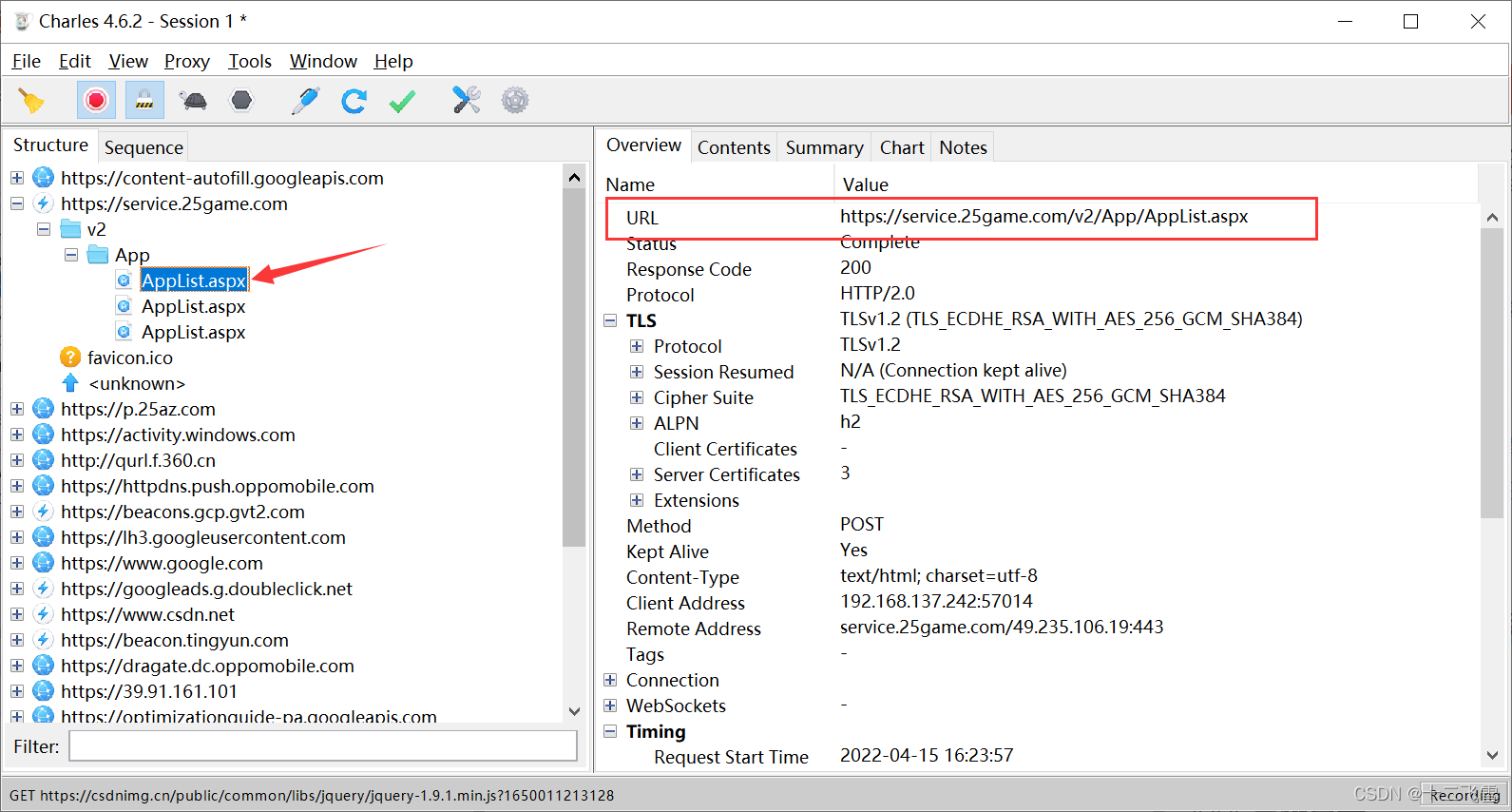Select the Chart tab
Screen dimensions: 1512x812
[902, 147]
